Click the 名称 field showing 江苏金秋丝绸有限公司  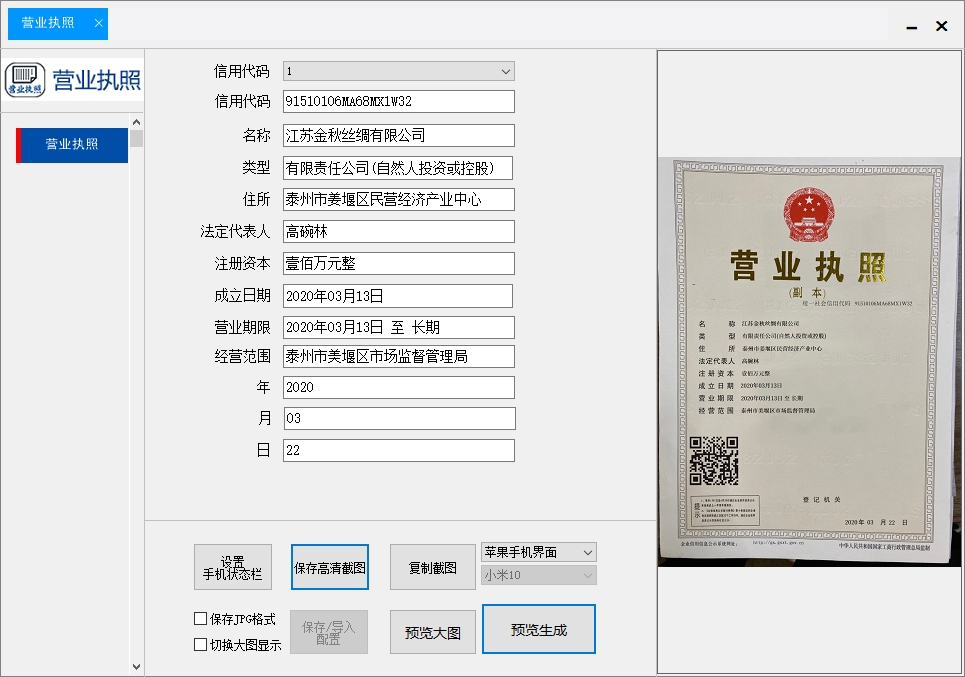pyautogui.click(x=398, y=135)
